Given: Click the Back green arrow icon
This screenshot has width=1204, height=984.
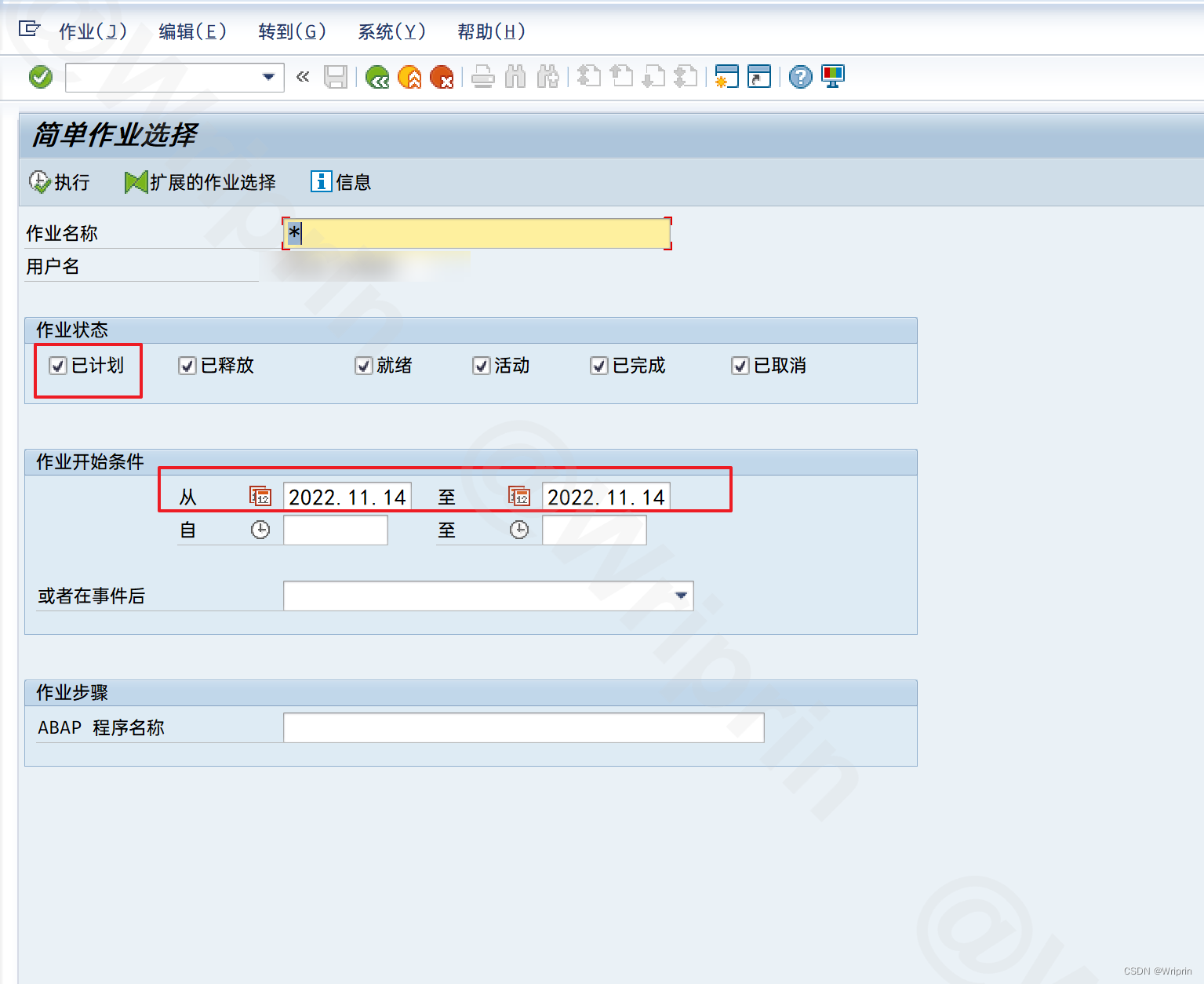Looking at the screenshot, I should pos(377,77).
